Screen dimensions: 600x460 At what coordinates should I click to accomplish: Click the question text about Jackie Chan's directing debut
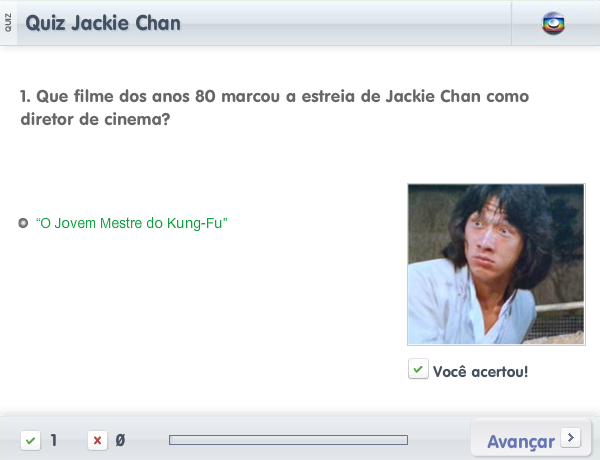(275, 108)
